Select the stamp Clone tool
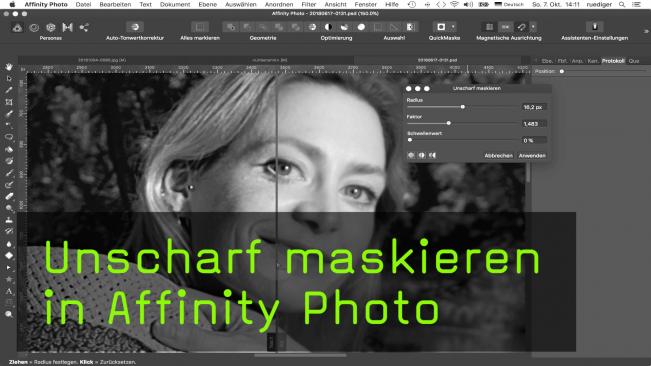The height and width of the screenshot is (366, 651). pyautogui.click(x=9, y=220)
